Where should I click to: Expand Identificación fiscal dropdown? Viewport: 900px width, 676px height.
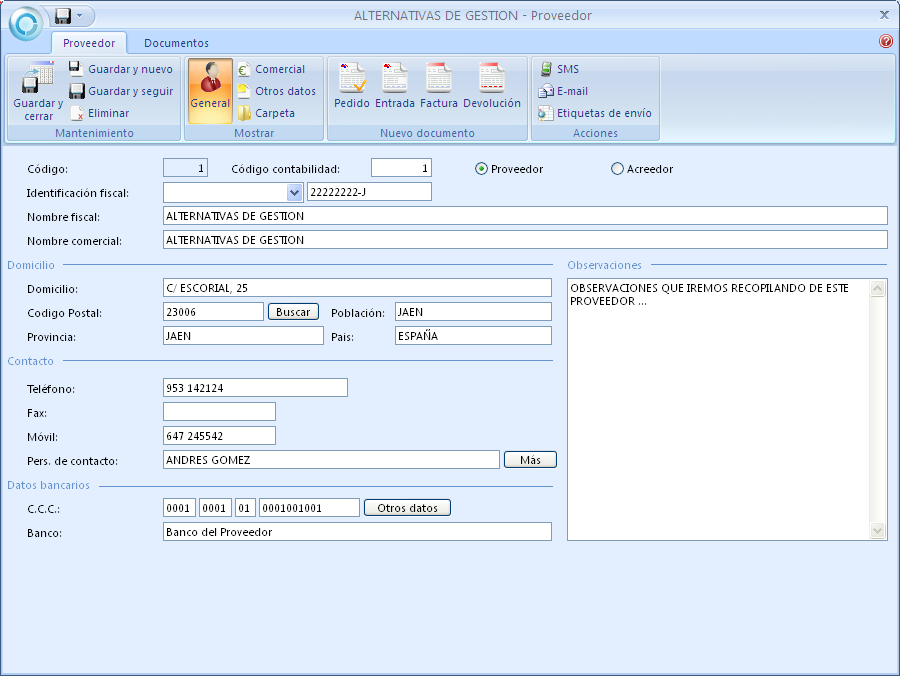tap(294, 192)
